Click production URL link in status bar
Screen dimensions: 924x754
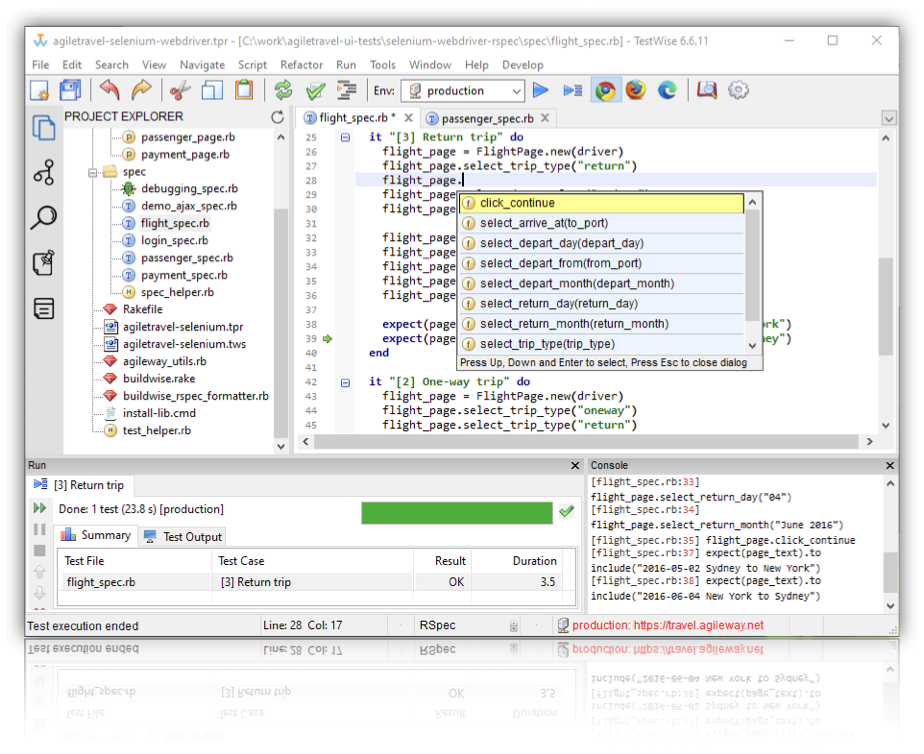pyautogui.click(x=668, y=626)
